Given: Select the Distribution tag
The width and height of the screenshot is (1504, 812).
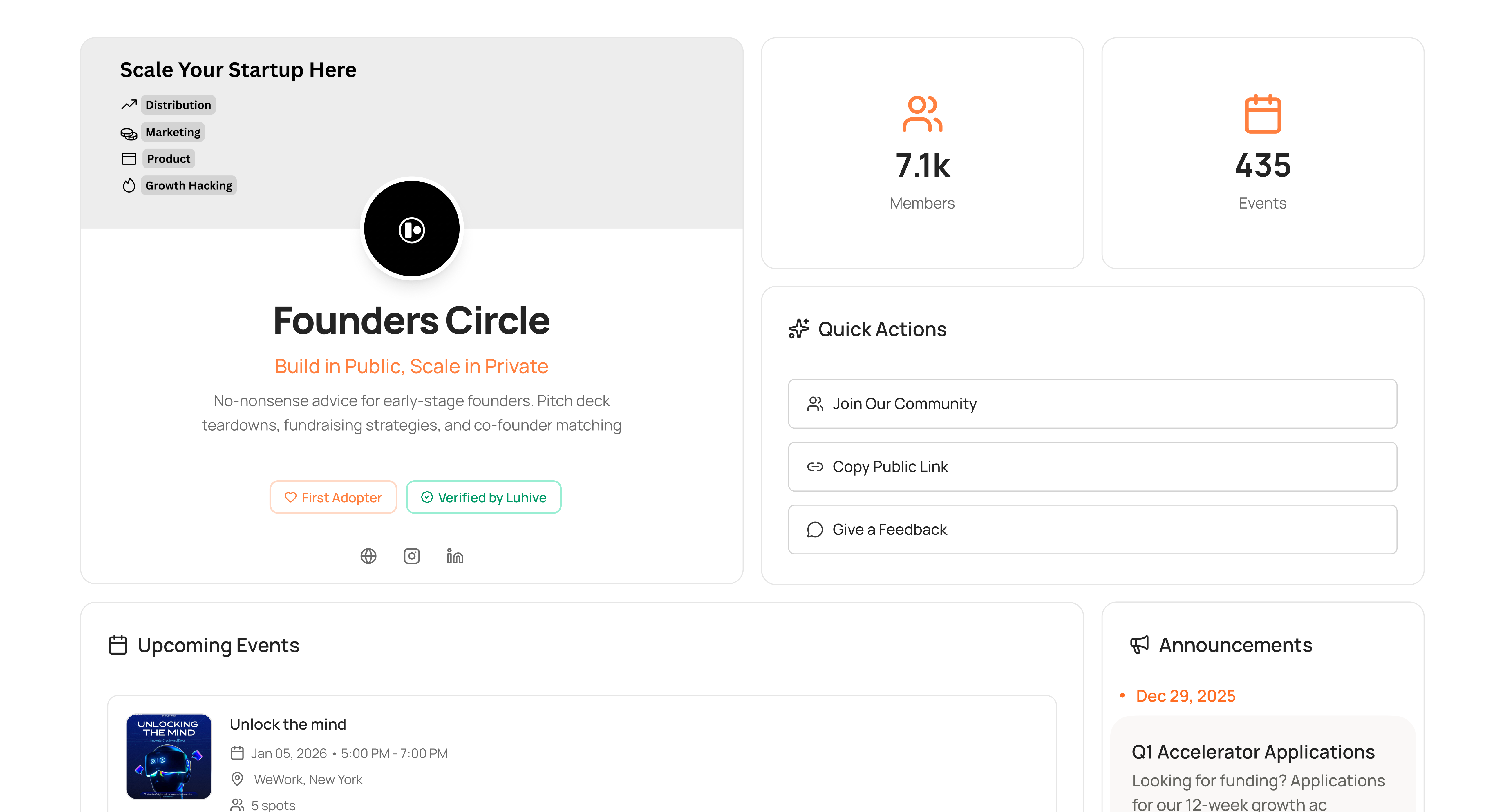Looking at the screenshot, I should coord(178,105).
